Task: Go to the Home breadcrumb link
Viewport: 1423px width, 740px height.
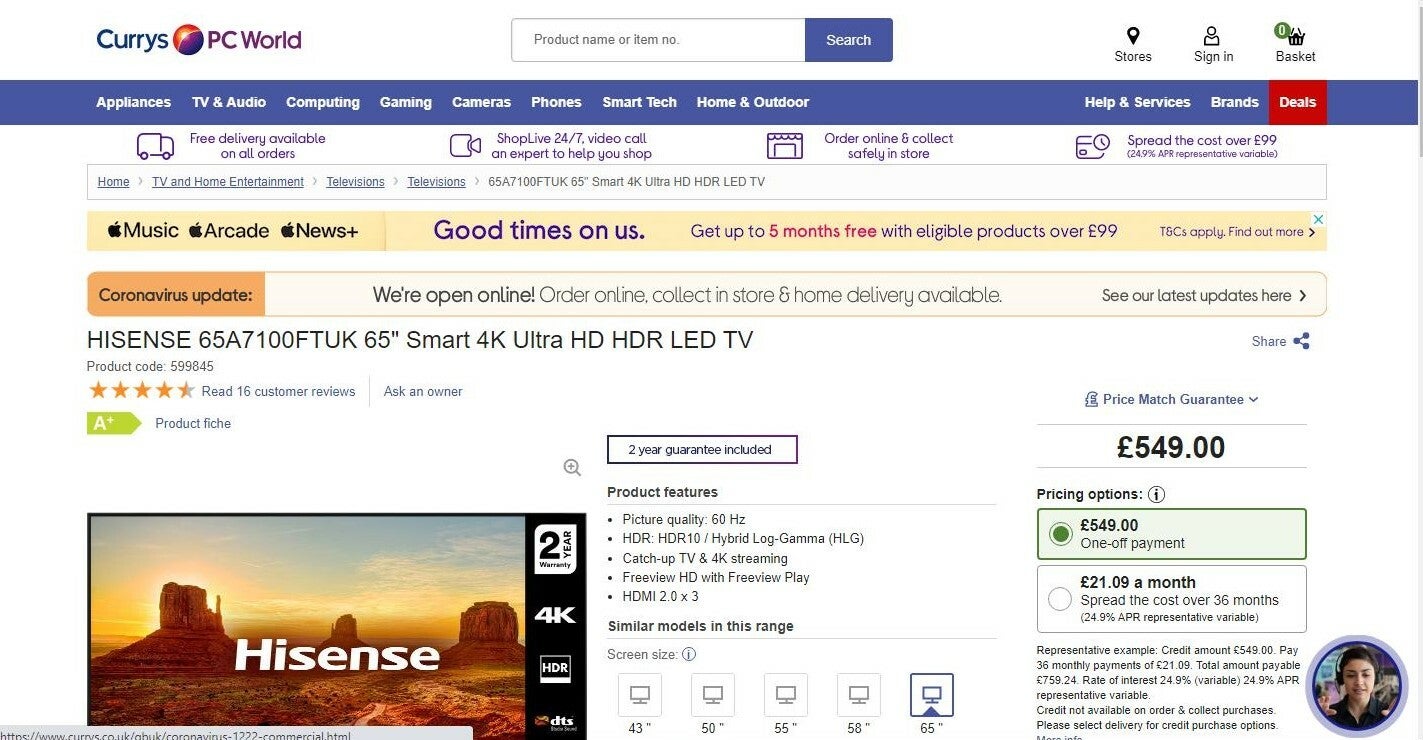Action: 113,182
